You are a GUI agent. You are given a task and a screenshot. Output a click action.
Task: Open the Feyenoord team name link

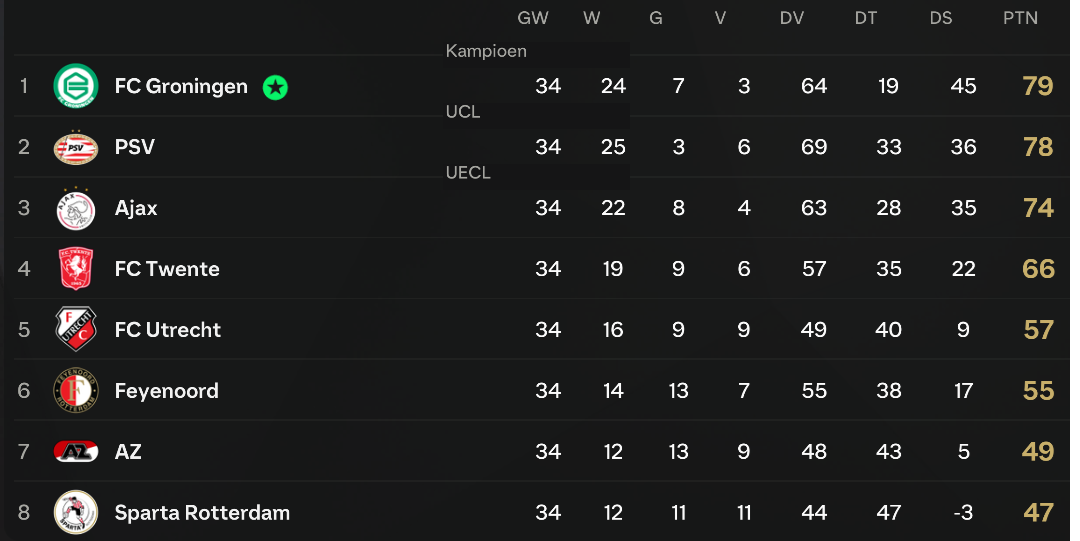pyautogui.click(x=166, y=391)
